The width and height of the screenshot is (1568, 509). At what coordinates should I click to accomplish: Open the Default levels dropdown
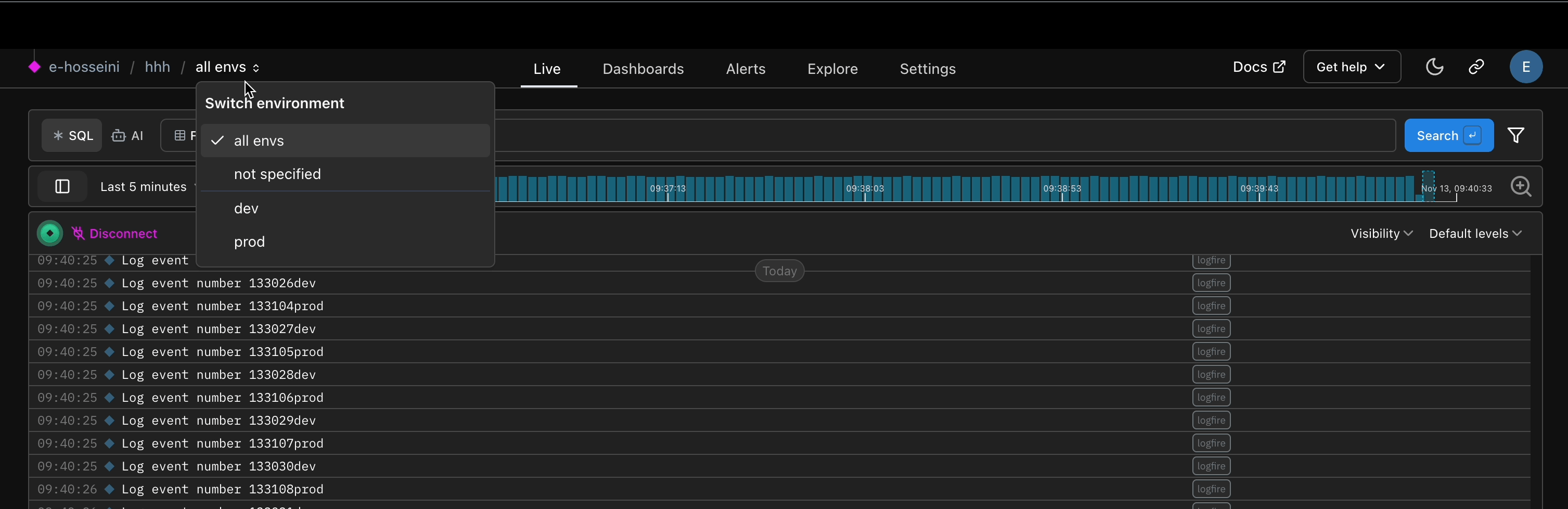tap(1475, 234)
